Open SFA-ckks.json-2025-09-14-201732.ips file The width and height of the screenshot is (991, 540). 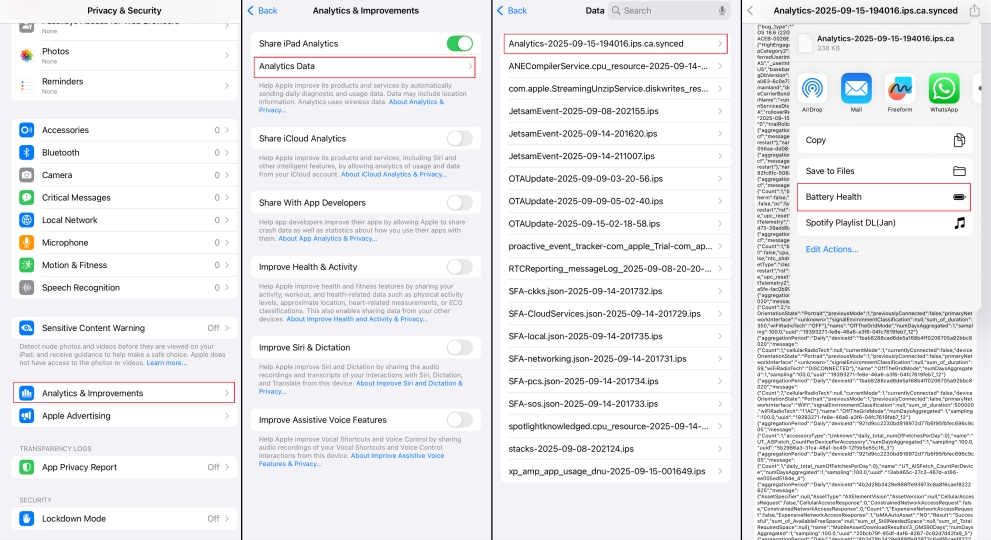click(x=615, y=291)
